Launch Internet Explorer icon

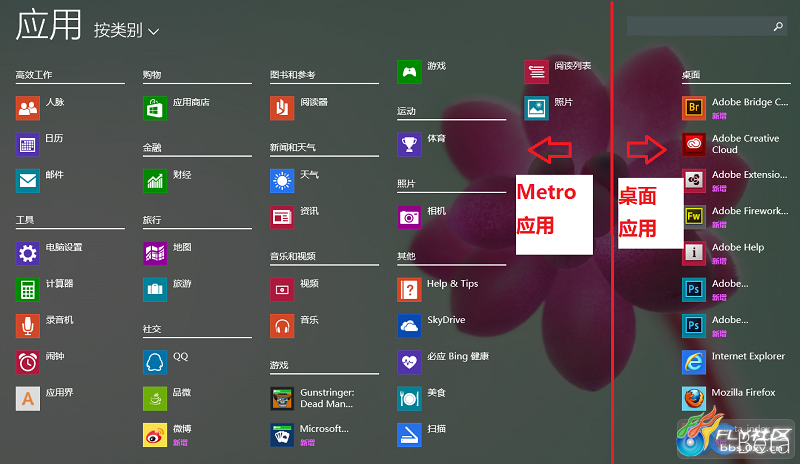[x=694, y=362]
